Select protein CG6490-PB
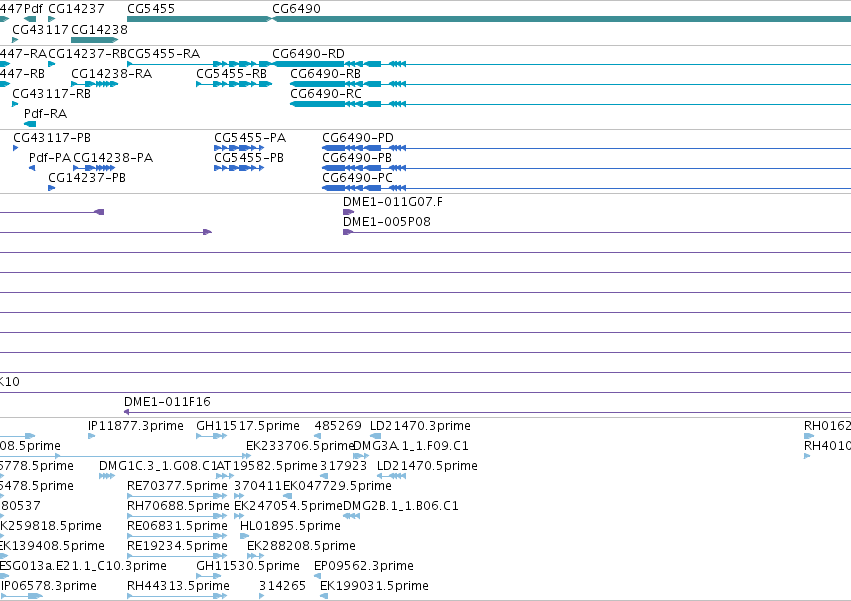Screen dimensions: 851x601 357,158
